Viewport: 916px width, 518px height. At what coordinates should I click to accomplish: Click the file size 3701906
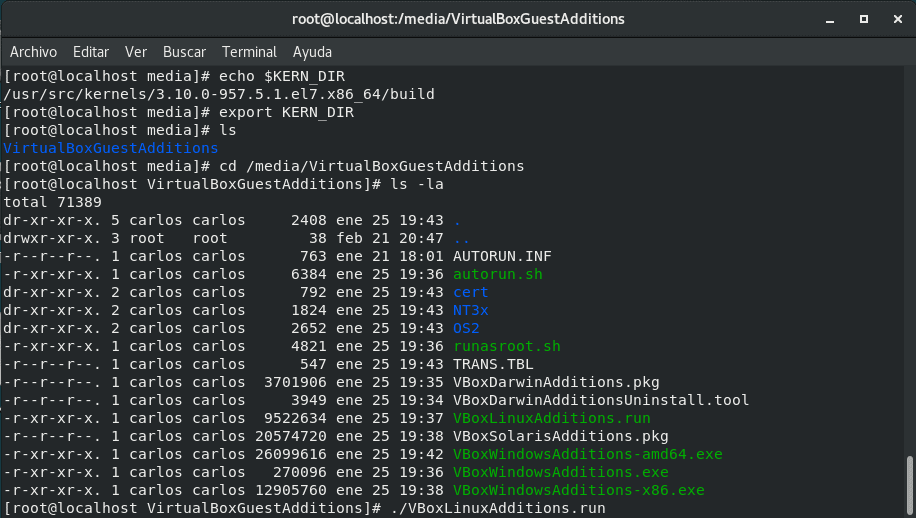point(295,383)
